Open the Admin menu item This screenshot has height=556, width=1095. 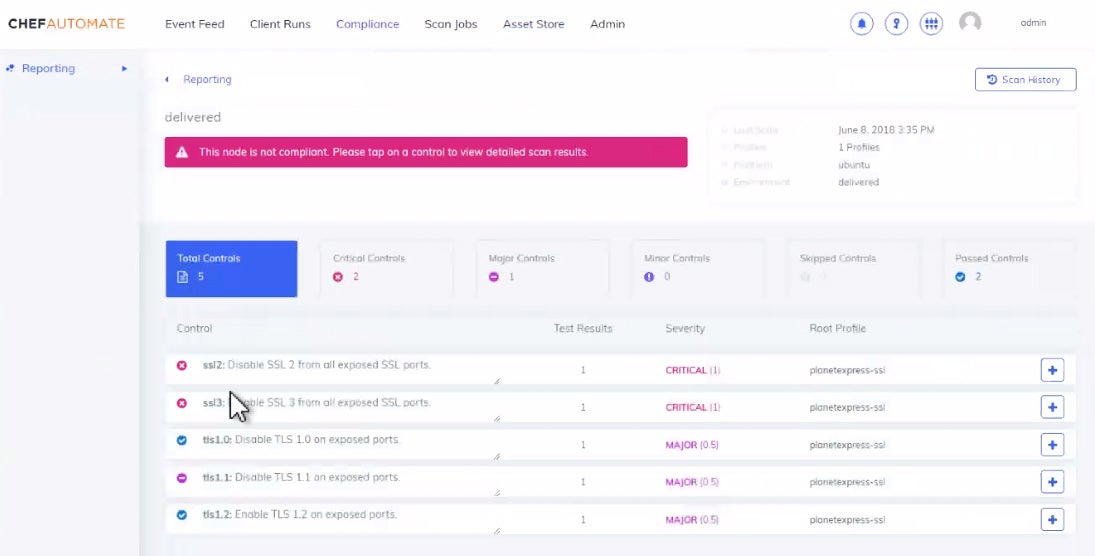608,24
